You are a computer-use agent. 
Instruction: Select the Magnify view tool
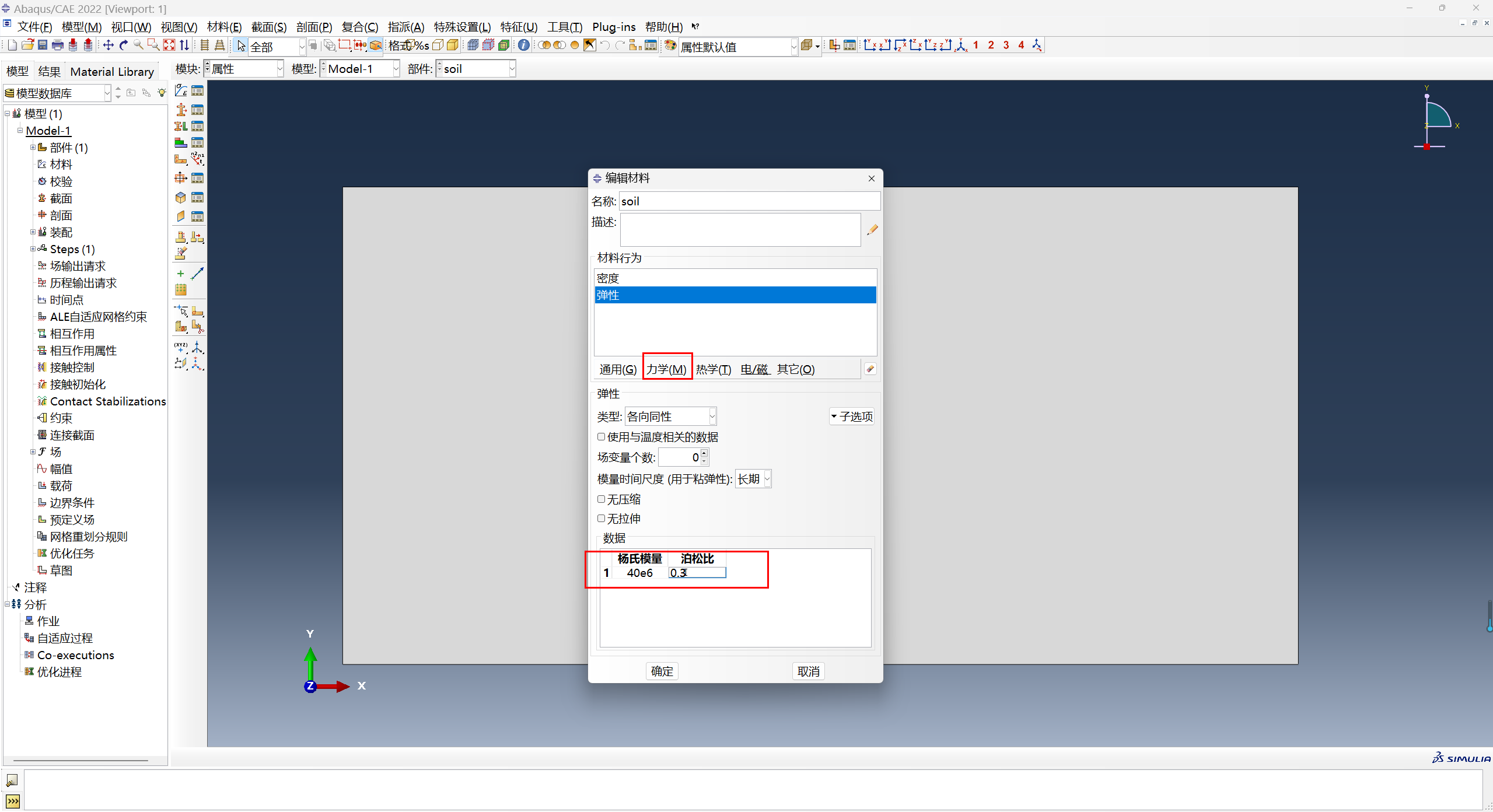click(x=139, y=45)
